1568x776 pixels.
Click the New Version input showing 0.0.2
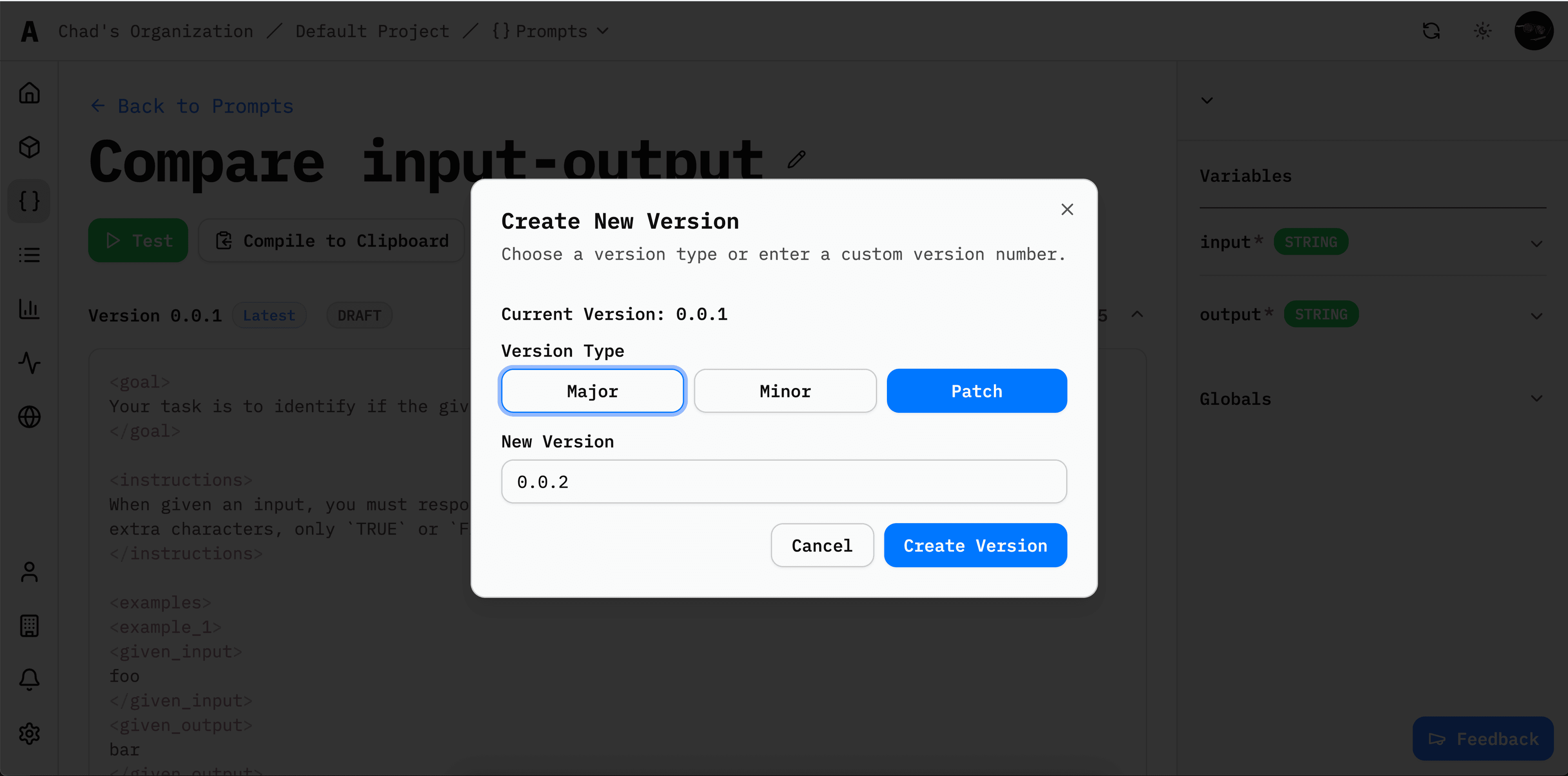(784, 482)
